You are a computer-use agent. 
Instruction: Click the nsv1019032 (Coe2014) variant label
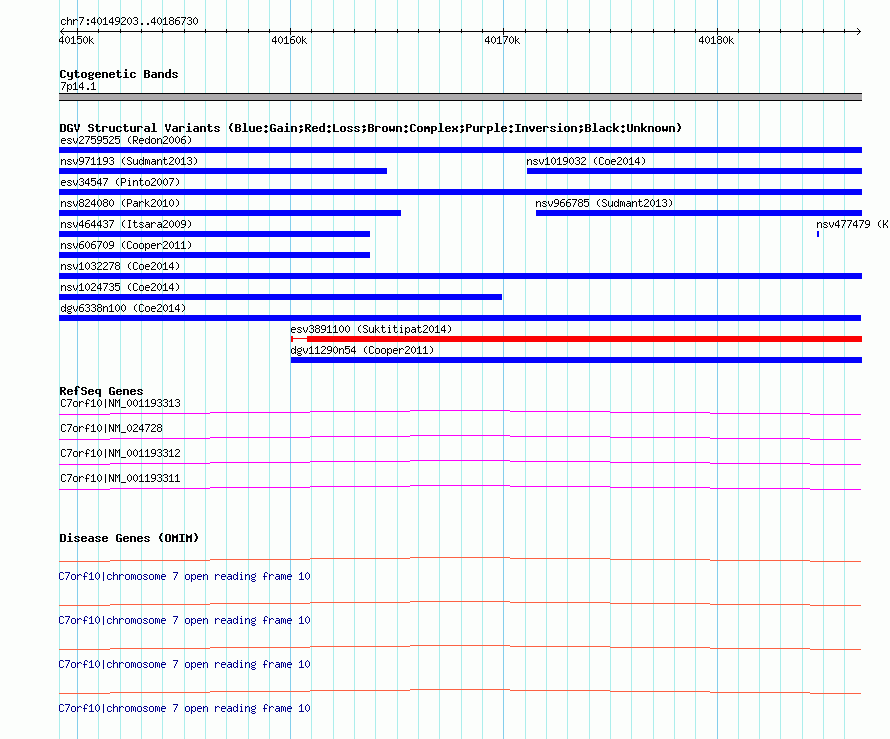tap(586, 161)
